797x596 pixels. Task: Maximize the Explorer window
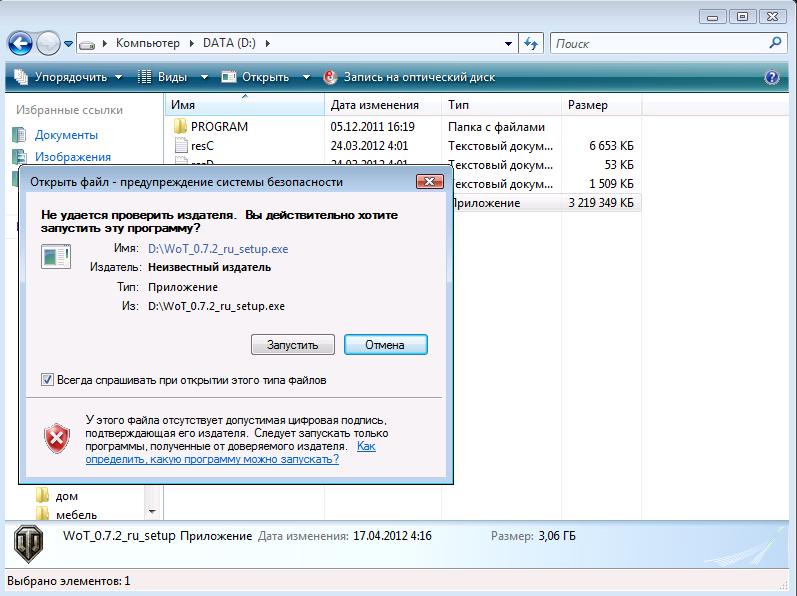coord(743,17)
